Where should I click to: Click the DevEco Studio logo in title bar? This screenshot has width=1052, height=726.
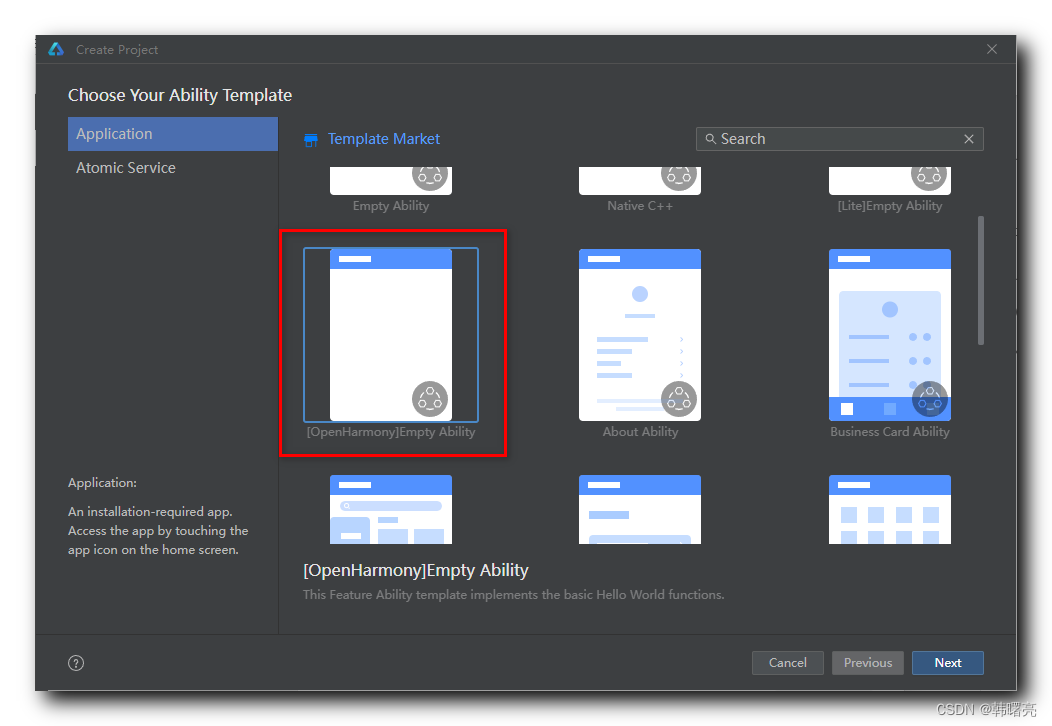56,50
